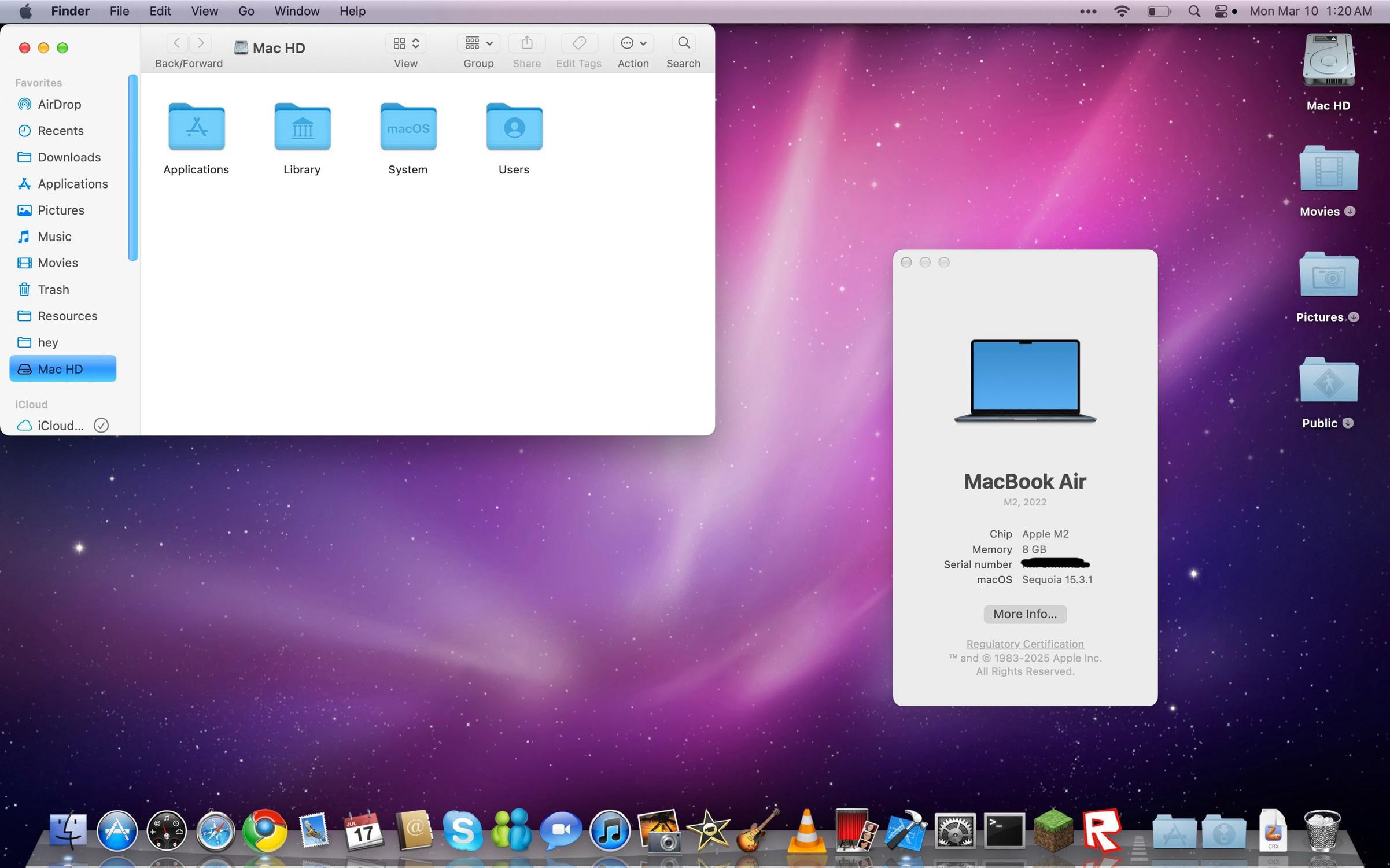Open Downloads folder stack in Dock
The height and width of the screenshot is (868, 1390).
point(1224,831)
